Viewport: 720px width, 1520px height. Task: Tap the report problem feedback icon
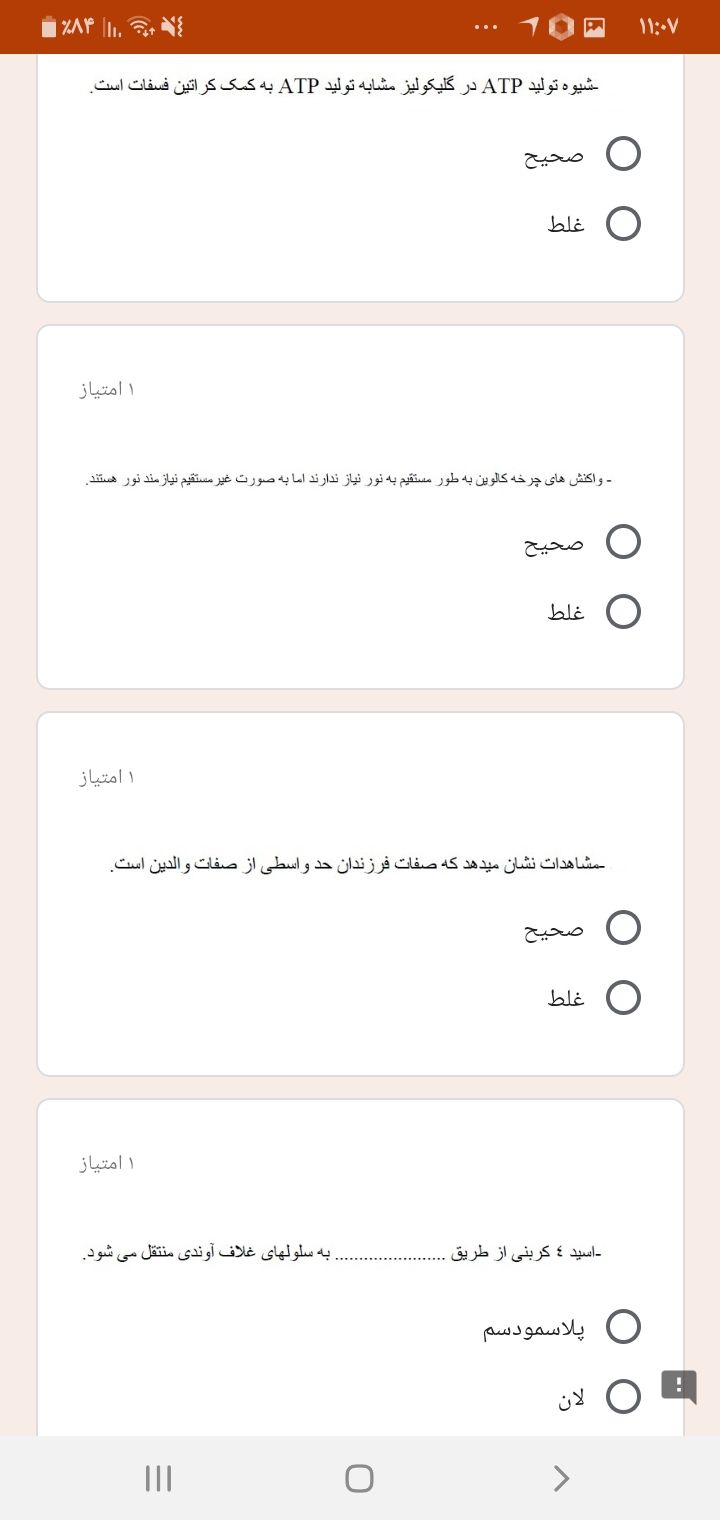click(x=679, y=1386)
